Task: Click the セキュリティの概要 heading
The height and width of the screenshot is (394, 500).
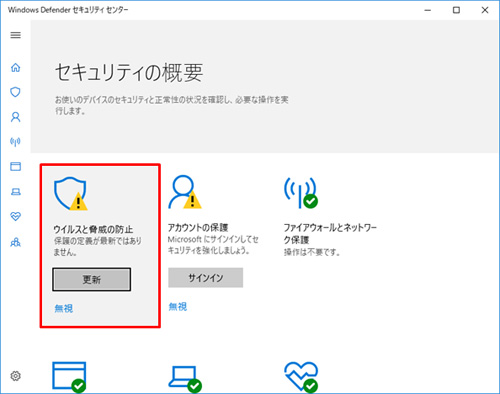Action: click(x=129, y=72)
